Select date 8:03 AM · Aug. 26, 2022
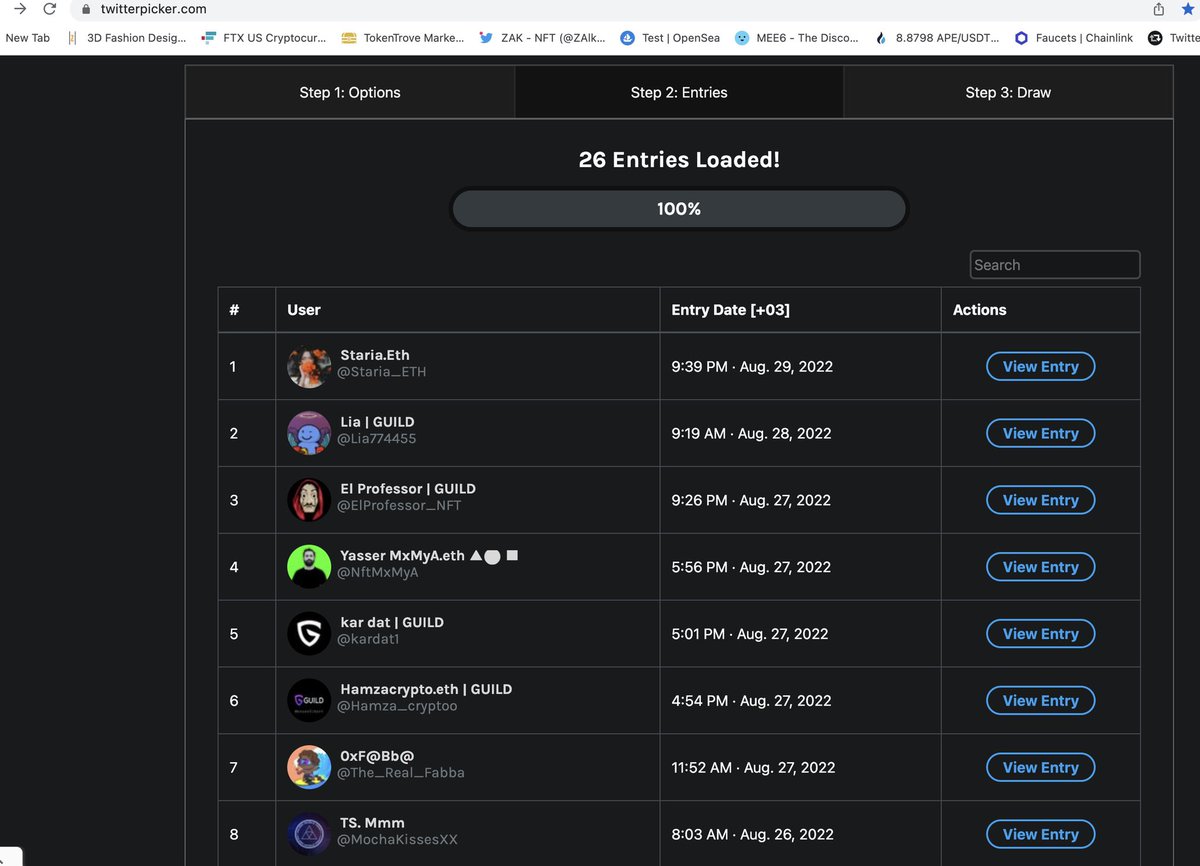 (x=753, y=834)
